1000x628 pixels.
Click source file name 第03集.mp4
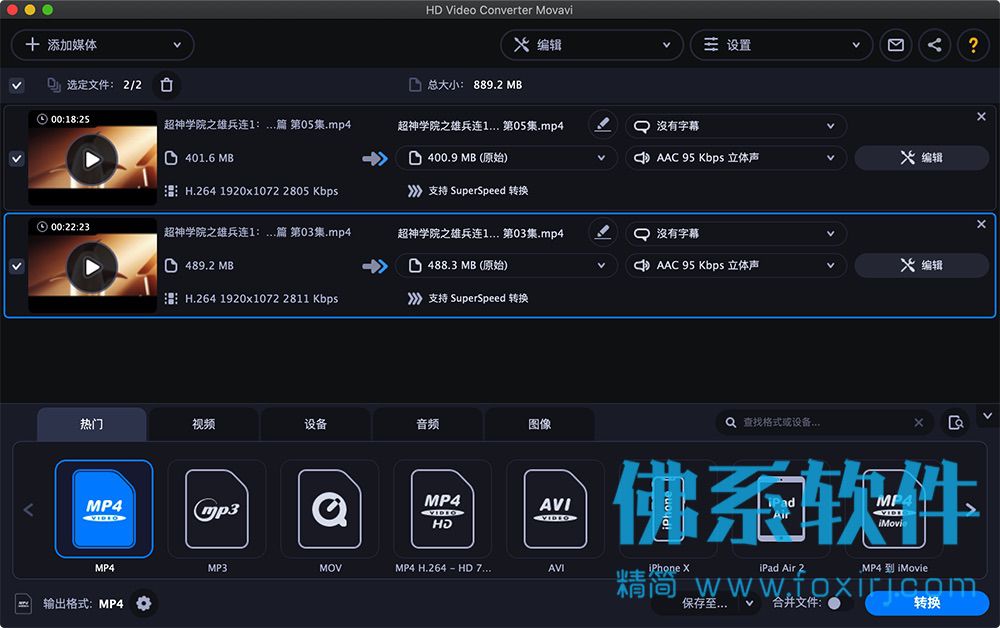click(257, 233)
